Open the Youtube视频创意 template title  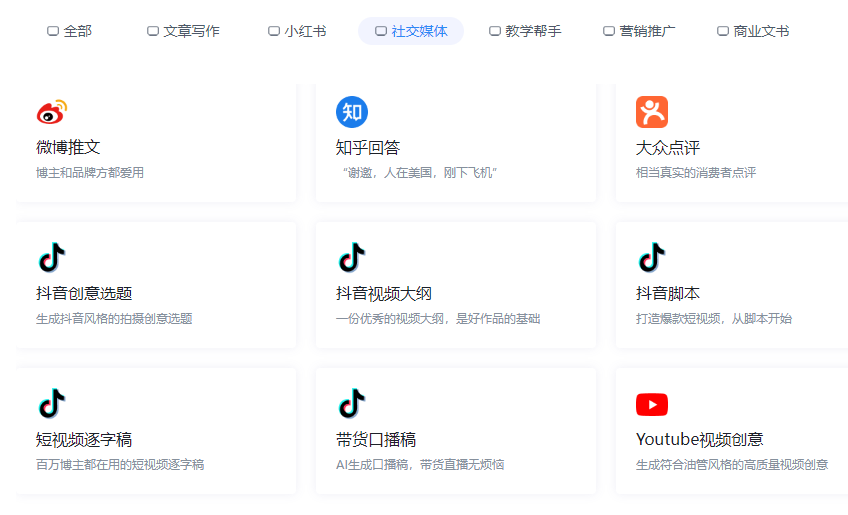[x=700, y=439]
